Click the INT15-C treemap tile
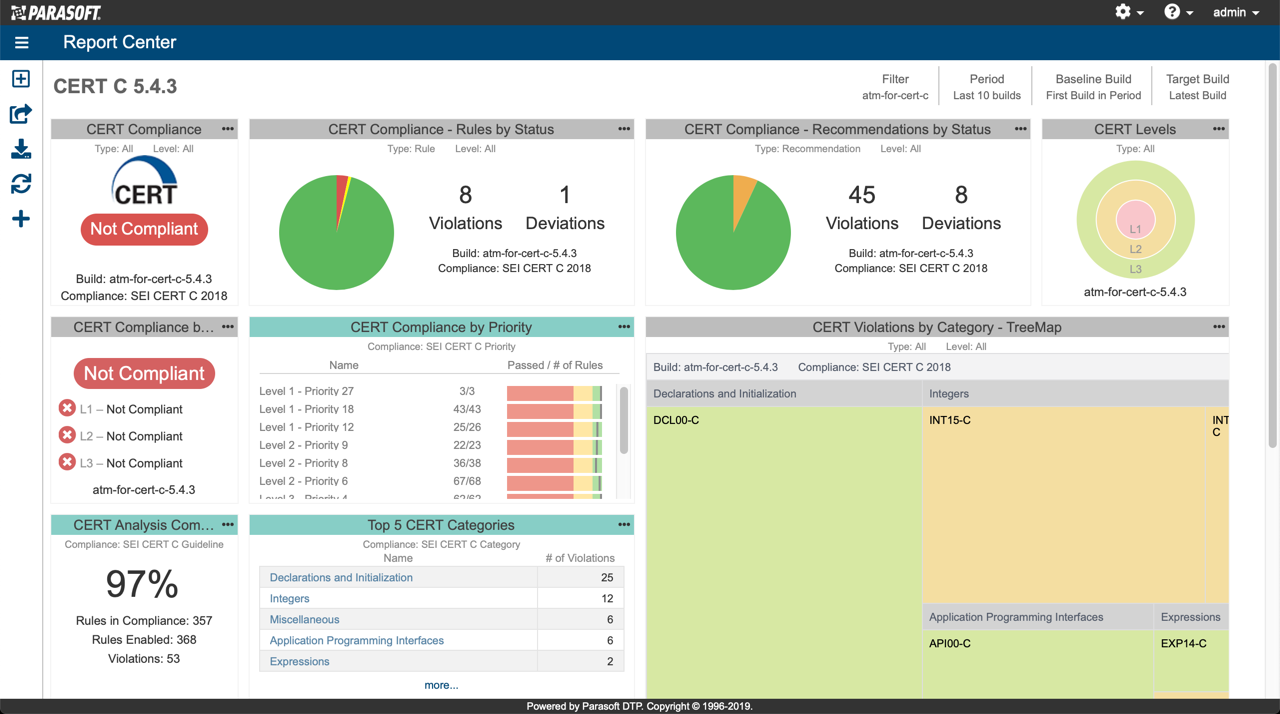This screenshot has height=714, width=1280. (x=1065, y=505)
